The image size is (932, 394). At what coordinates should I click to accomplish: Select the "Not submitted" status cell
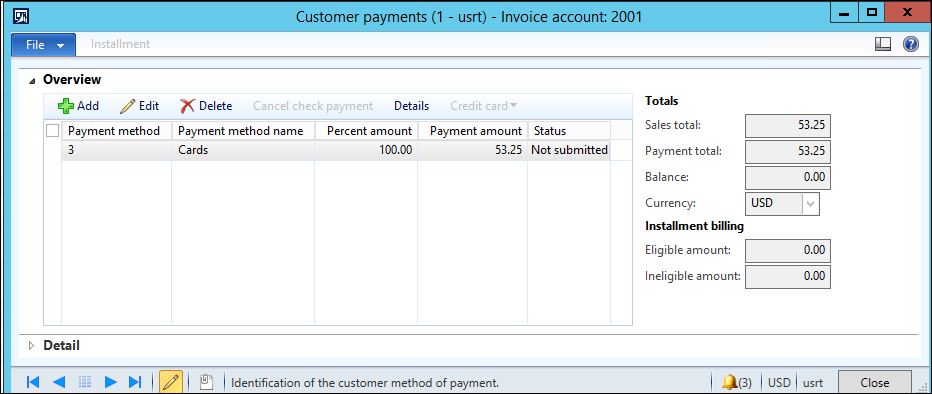[x=569, y=150]
